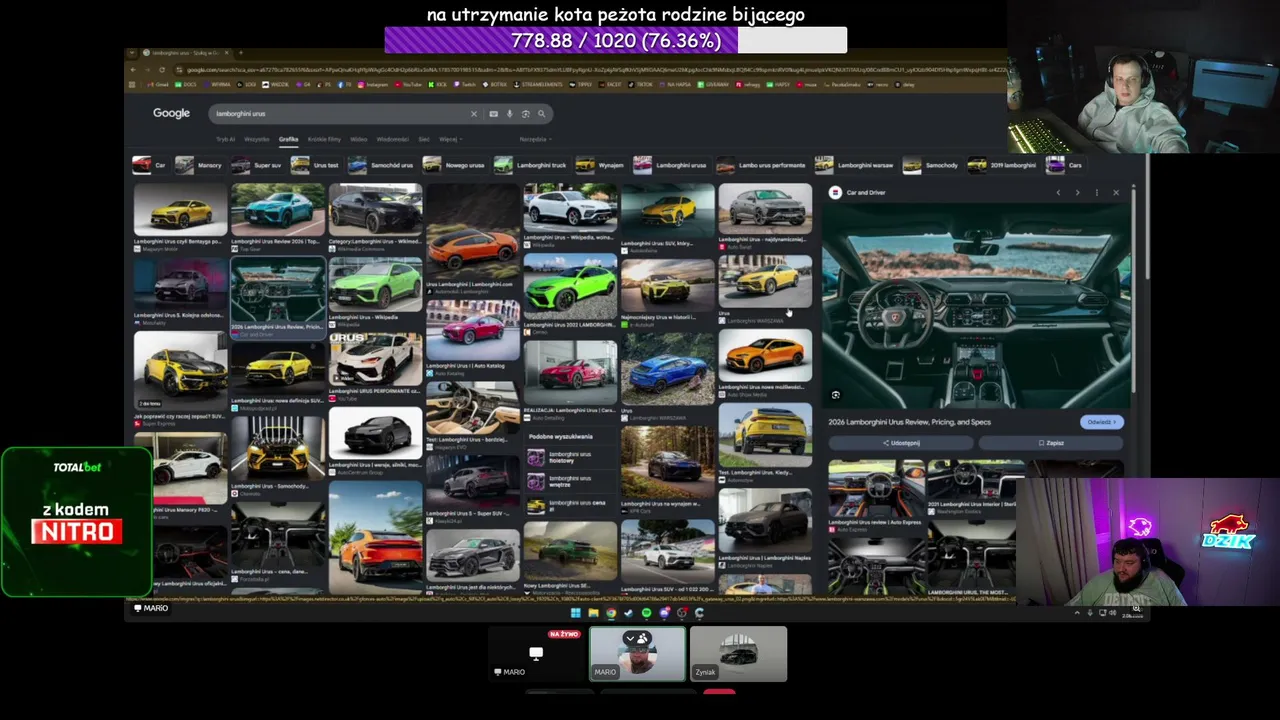Open the Narzędzia tools dropdown
Image resolution: width=1280 pixels, height=720 pixels.
click(535, 139)
